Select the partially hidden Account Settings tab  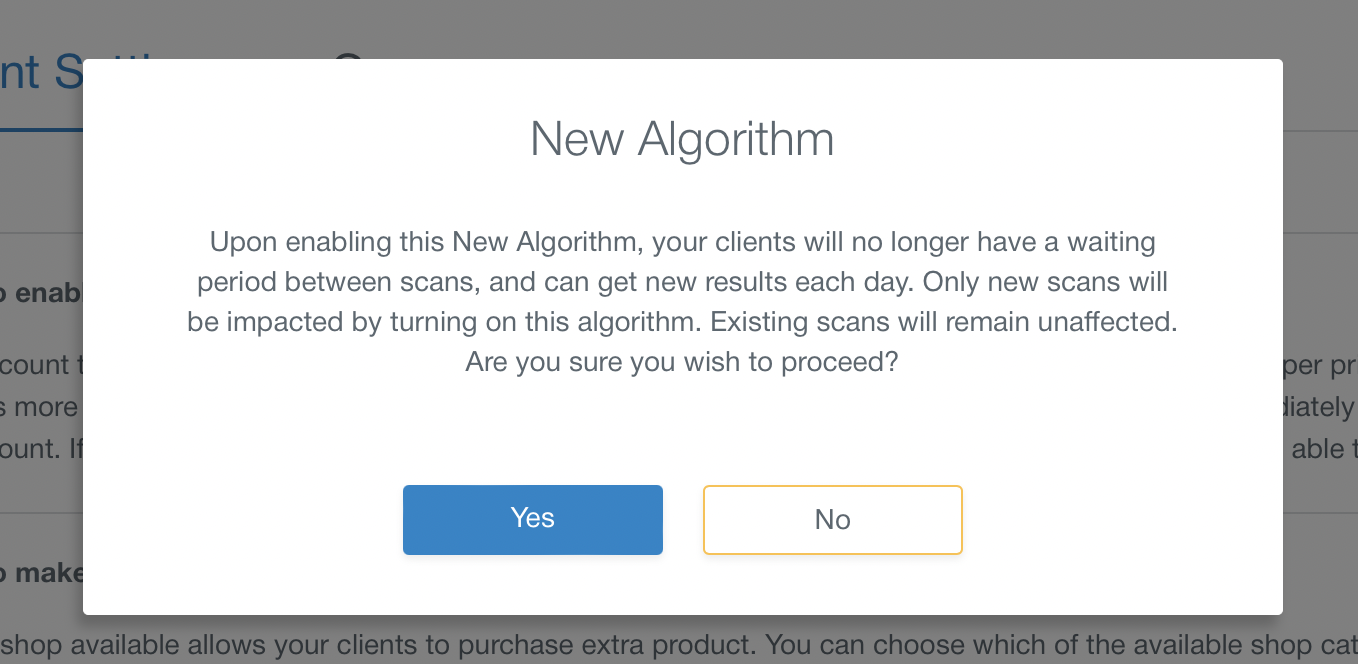coord(41,73)
